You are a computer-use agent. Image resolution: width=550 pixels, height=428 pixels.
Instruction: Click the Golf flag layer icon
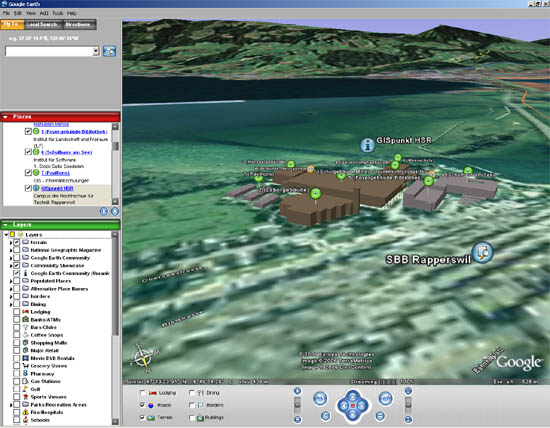(x=25, y=389)
